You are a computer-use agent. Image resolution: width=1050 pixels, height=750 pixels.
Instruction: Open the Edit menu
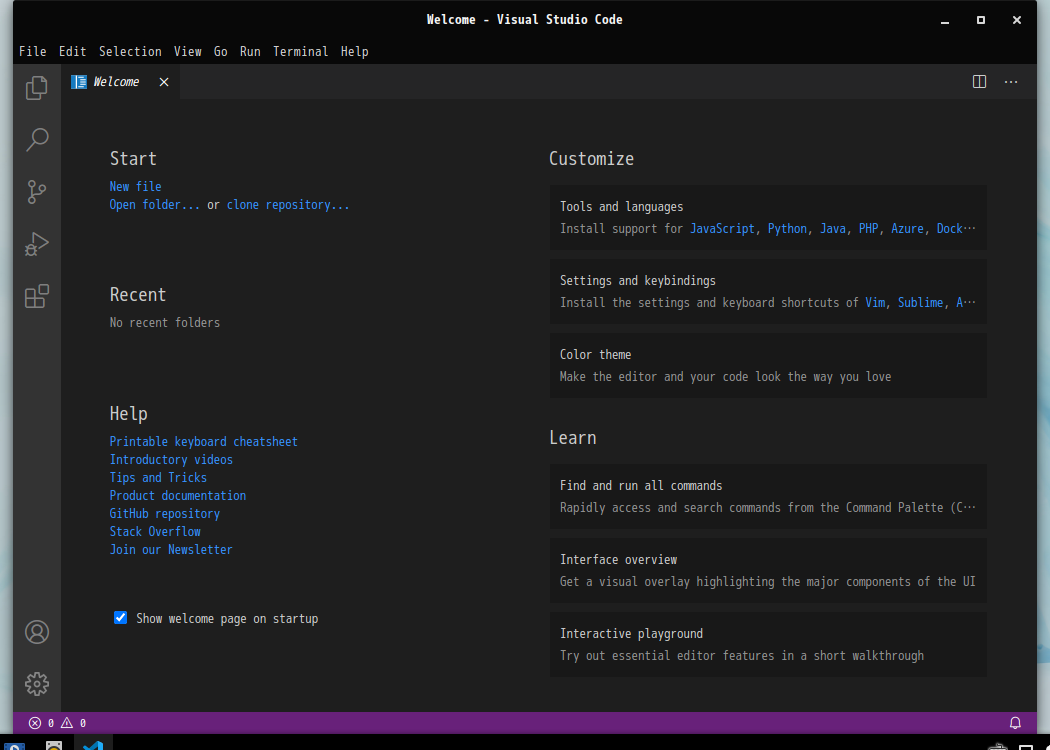72,52
